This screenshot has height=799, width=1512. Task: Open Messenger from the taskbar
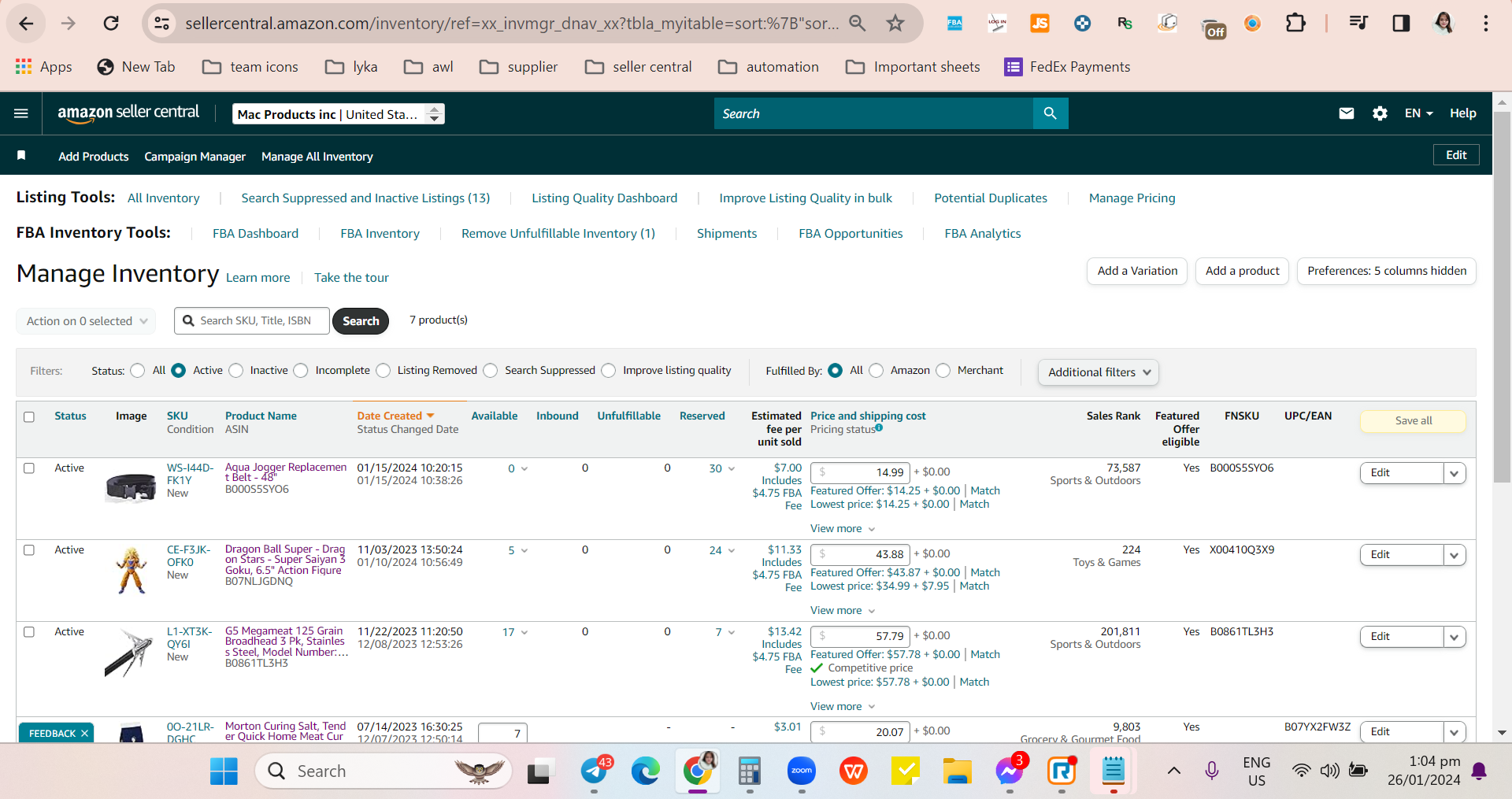[x=1009, y=771]
